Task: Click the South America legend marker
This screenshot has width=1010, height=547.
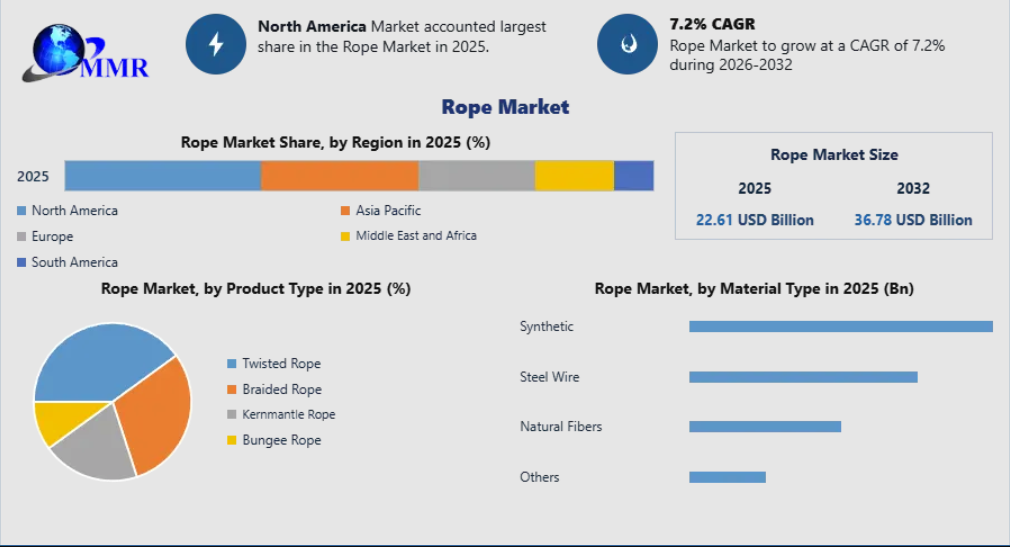Action: [x=22, y=263]
